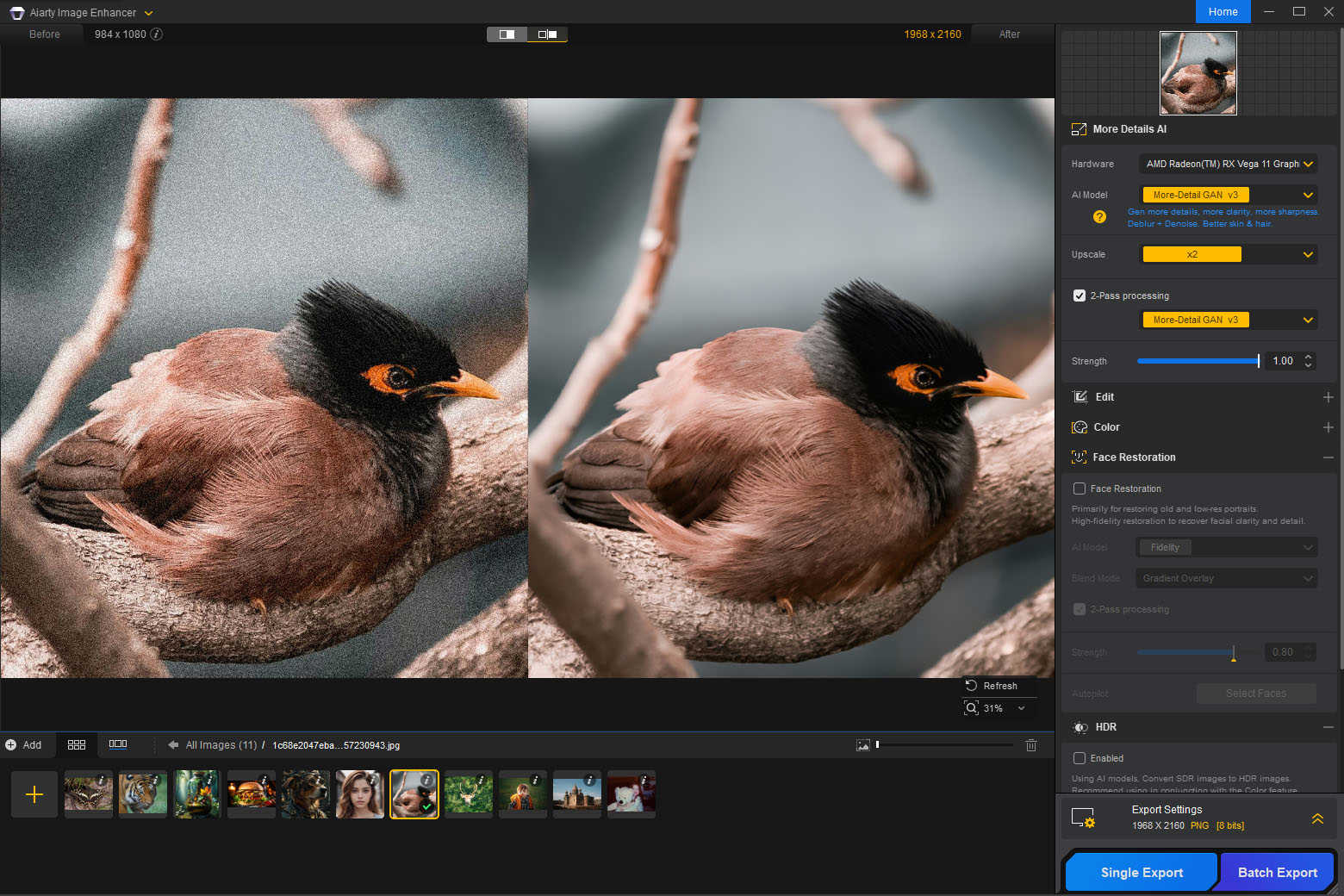Click the AI Model help question icon

1099,217
